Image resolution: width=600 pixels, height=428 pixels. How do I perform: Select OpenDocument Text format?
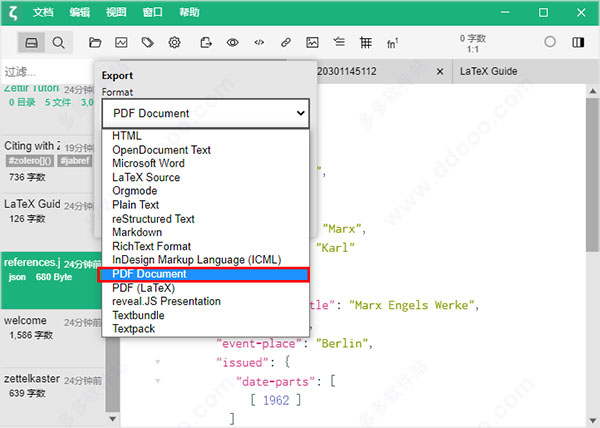205,150
